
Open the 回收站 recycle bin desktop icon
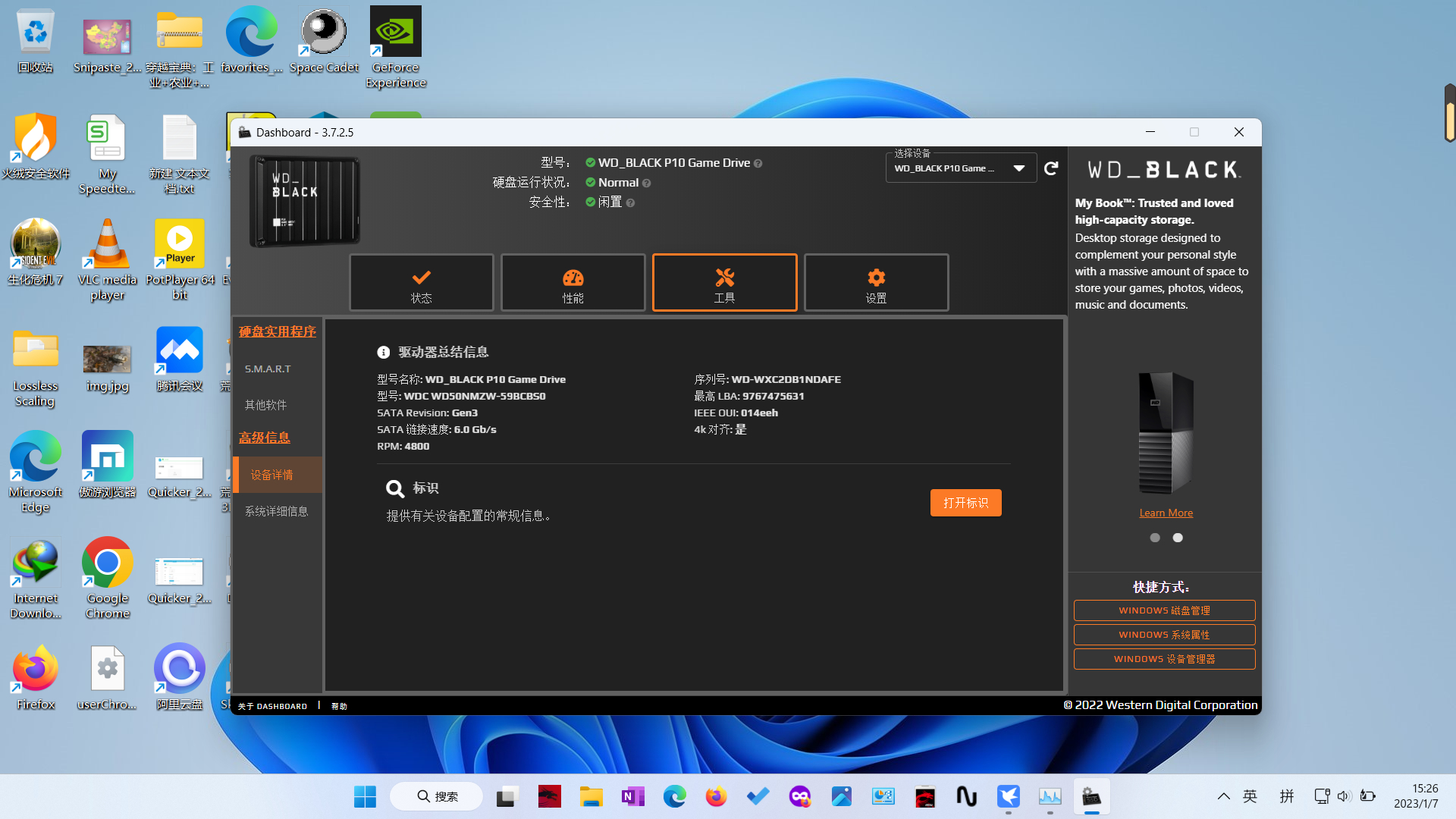pos(35,42)
